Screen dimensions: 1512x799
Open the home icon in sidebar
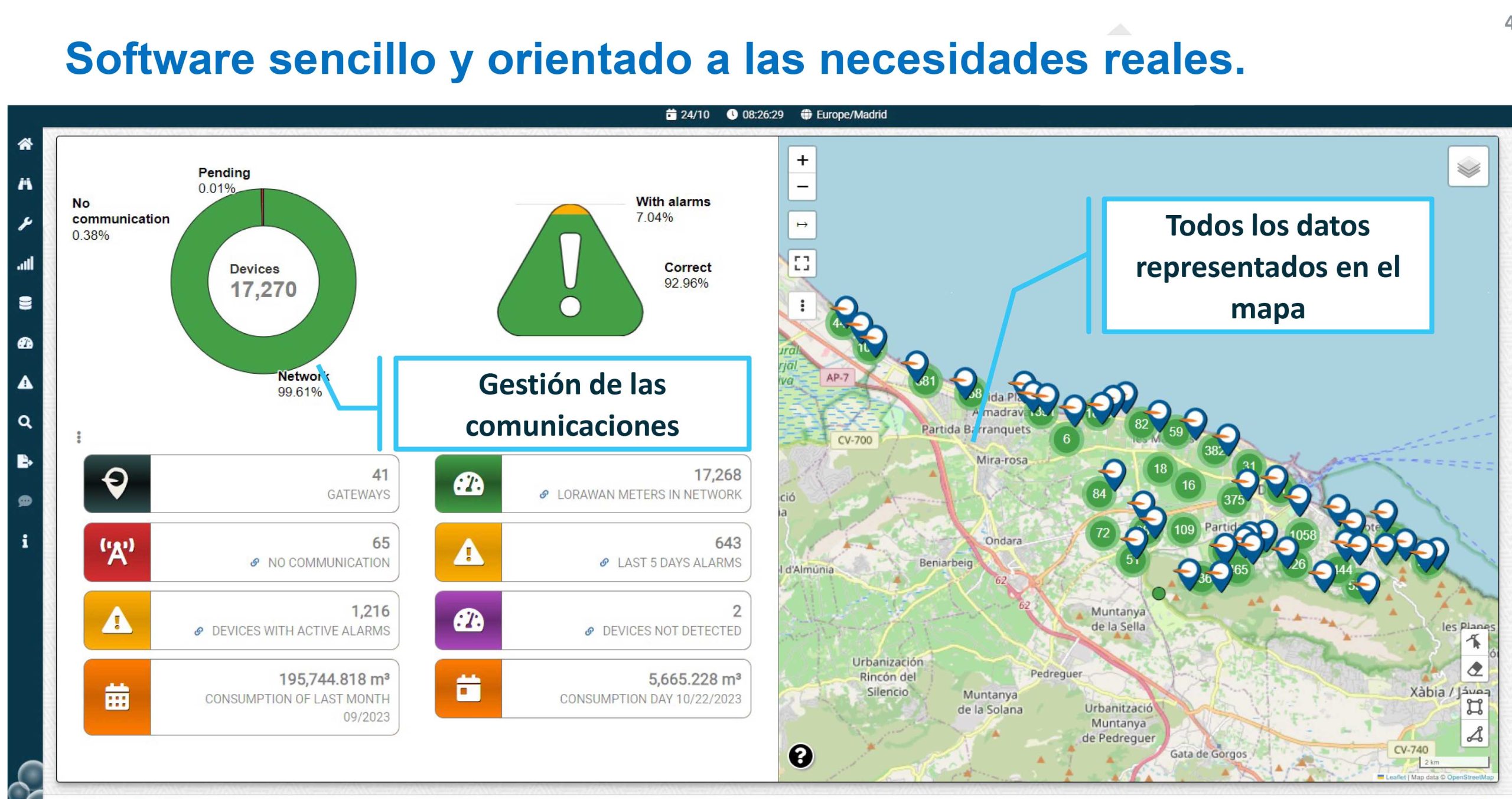(25, 144)
